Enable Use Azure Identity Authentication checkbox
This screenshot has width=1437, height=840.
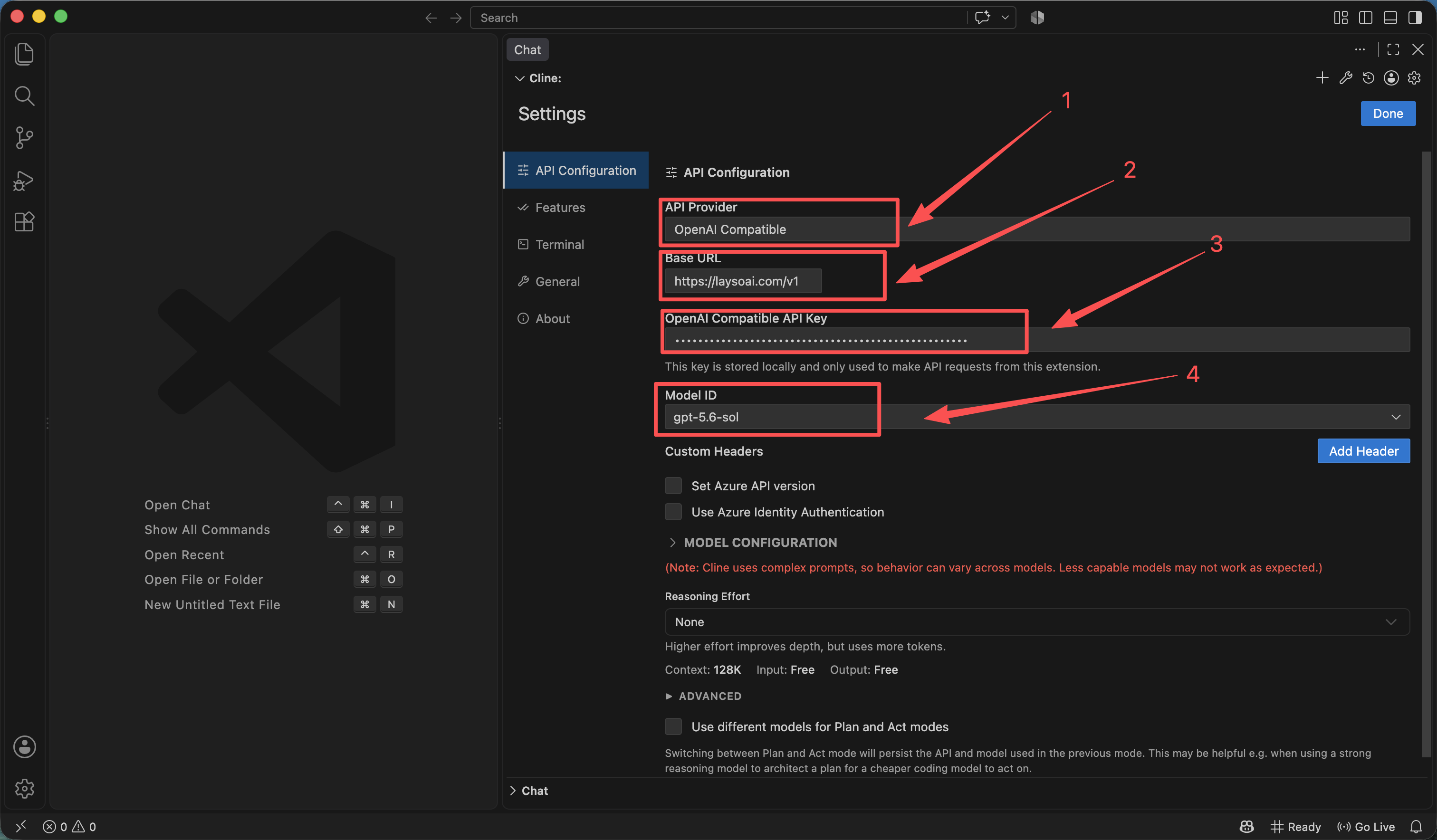tap(673, 512)
